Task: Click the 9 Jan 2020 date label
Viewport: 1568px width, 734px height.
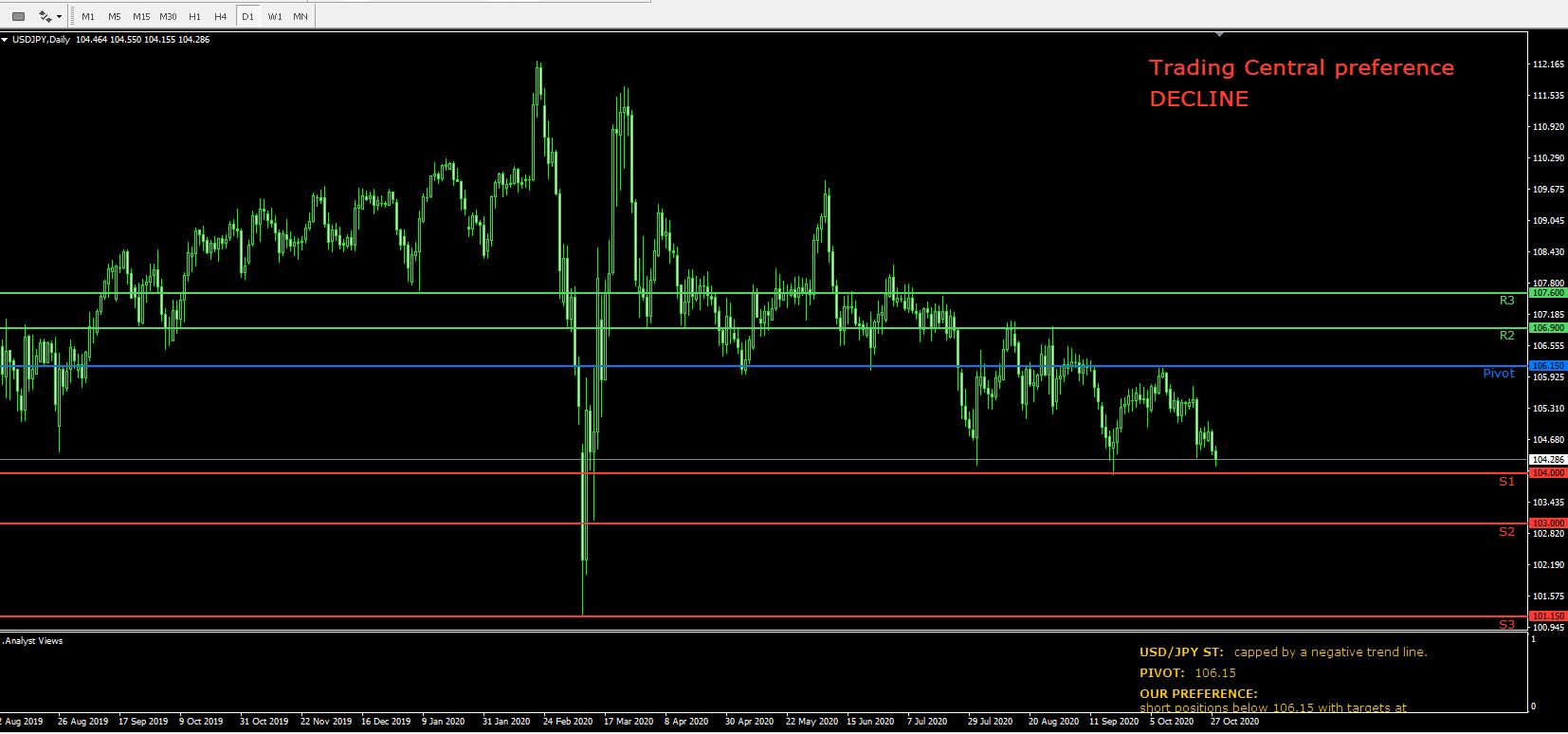Action: tap(444, 722)
